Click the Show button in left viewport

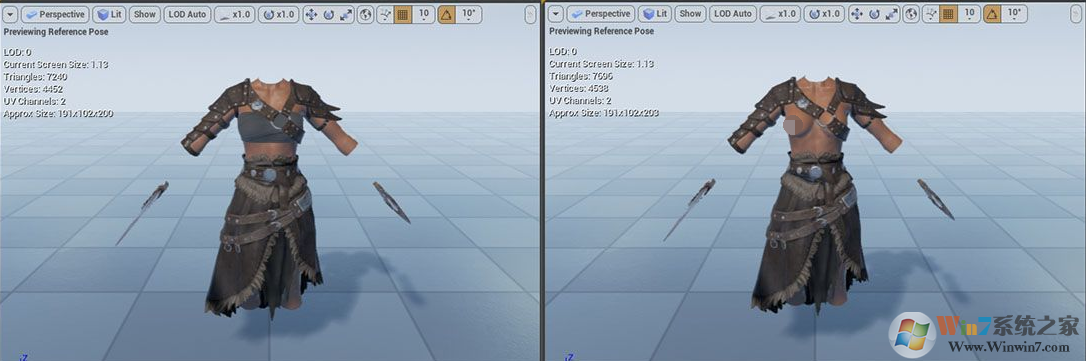[145, 14]
